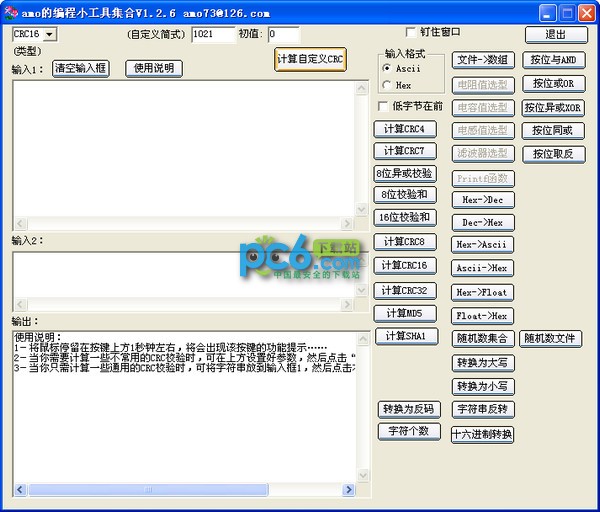Click the 计算CRC4 button
The image size is (600, 512).
point(404,129)
